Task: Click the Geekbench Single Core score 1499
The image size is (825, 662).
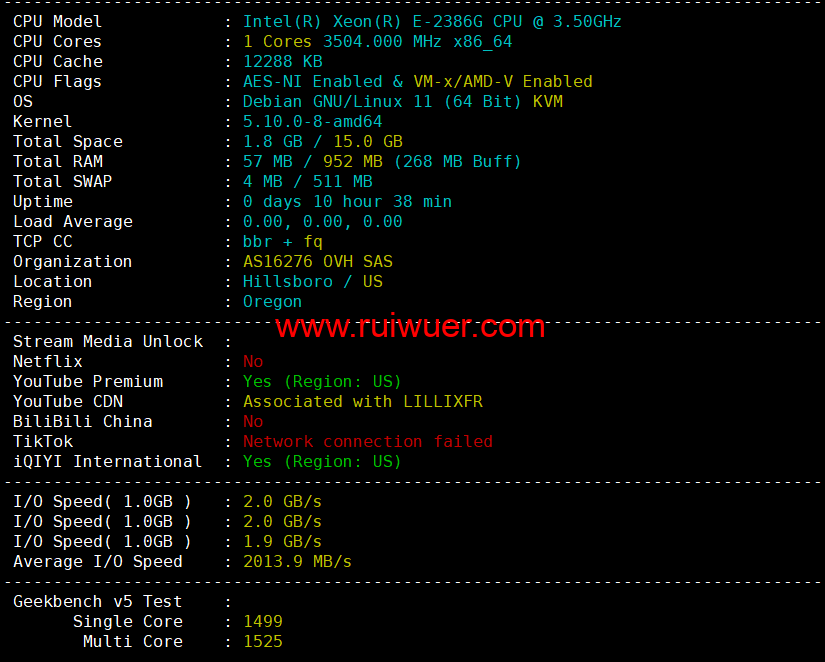Action: pos(263,621)
